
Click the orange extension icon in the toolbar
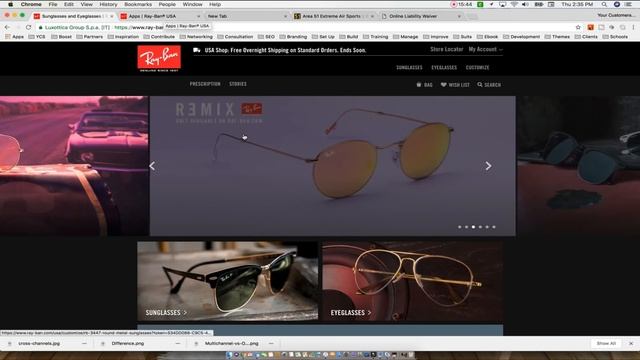pyautogui.click(x=590, y=27)
